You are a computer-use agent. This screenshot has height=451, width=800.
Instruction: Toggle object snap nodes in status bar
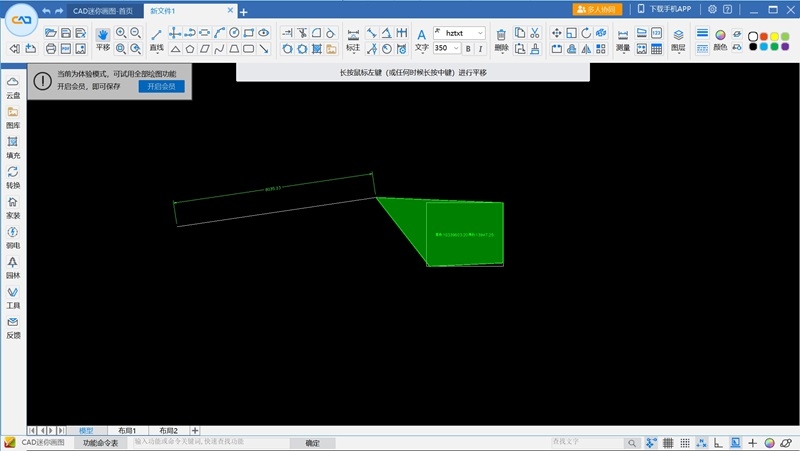(651, 443)
